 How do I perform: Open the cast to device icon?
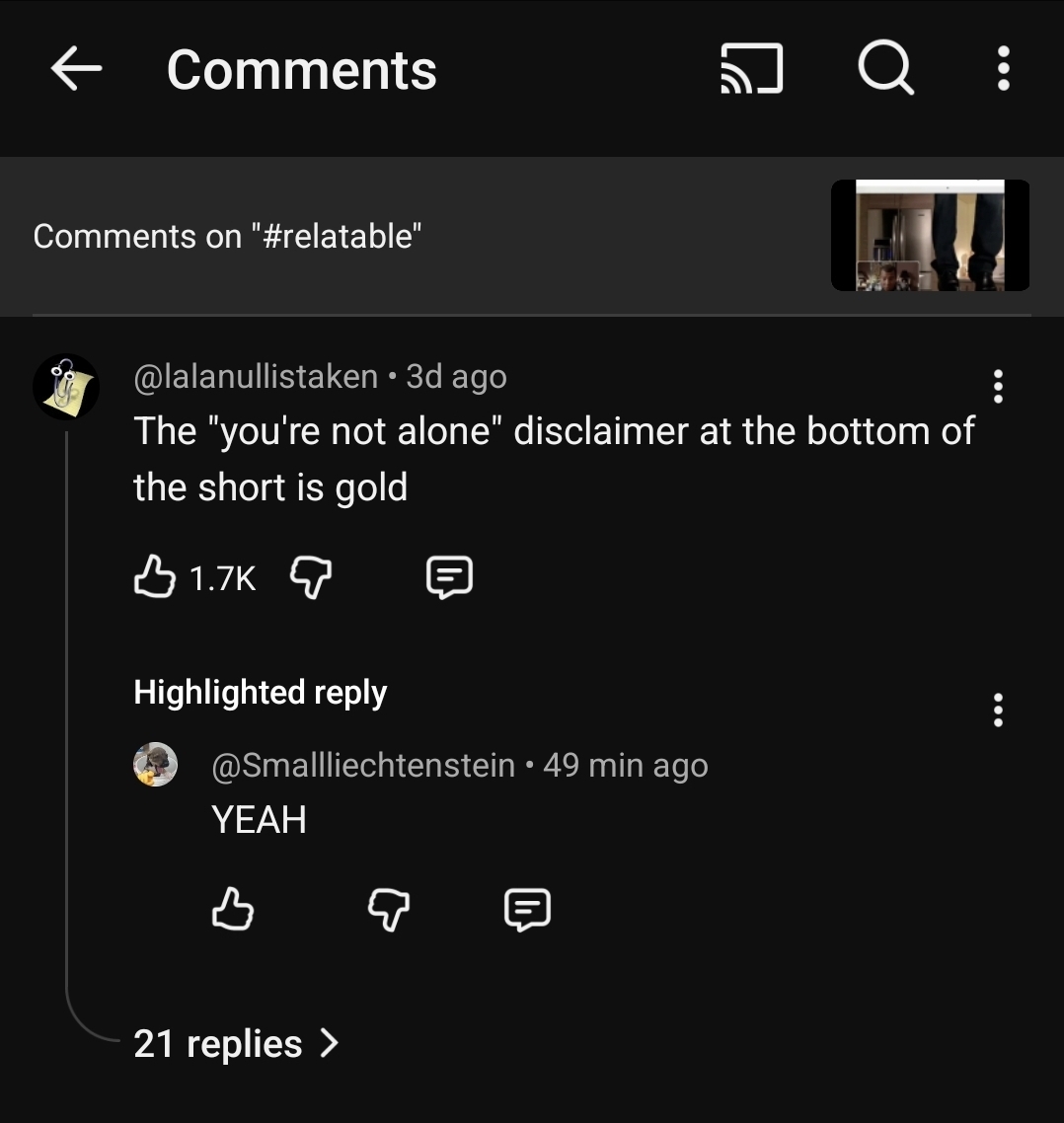click(752, 70)
